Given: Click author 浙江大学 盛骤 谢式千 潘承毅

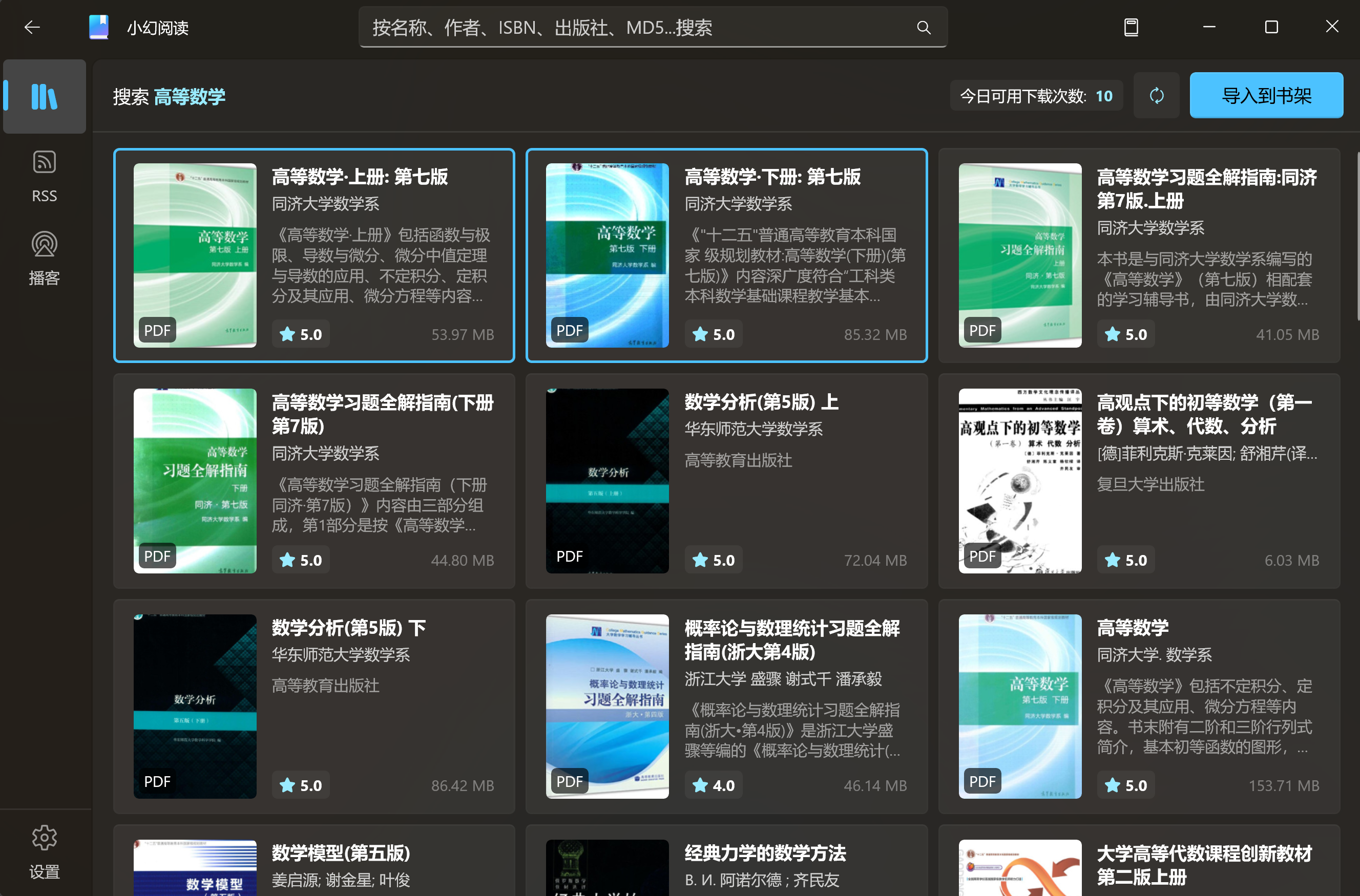Looking at the screenshot, I should pos(783,679).
